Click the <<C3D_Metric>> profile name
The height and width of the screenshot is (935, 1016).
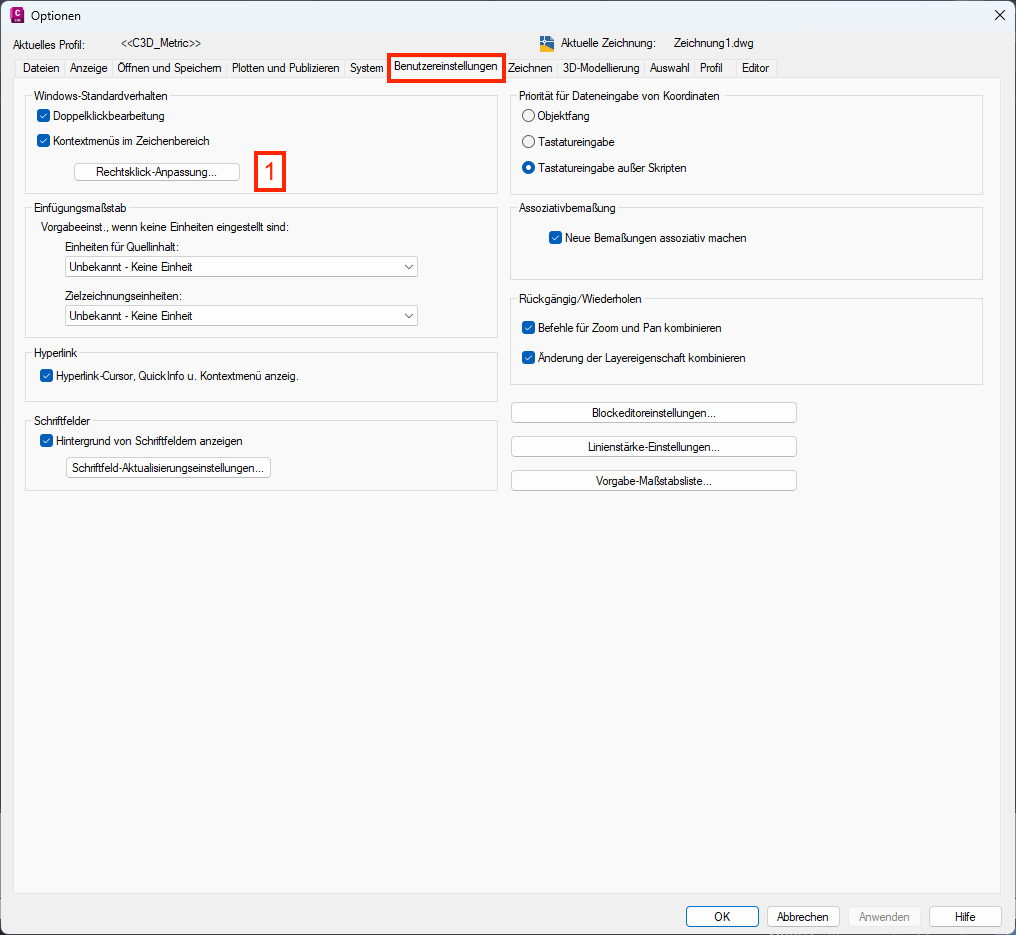tap(161, 43)
